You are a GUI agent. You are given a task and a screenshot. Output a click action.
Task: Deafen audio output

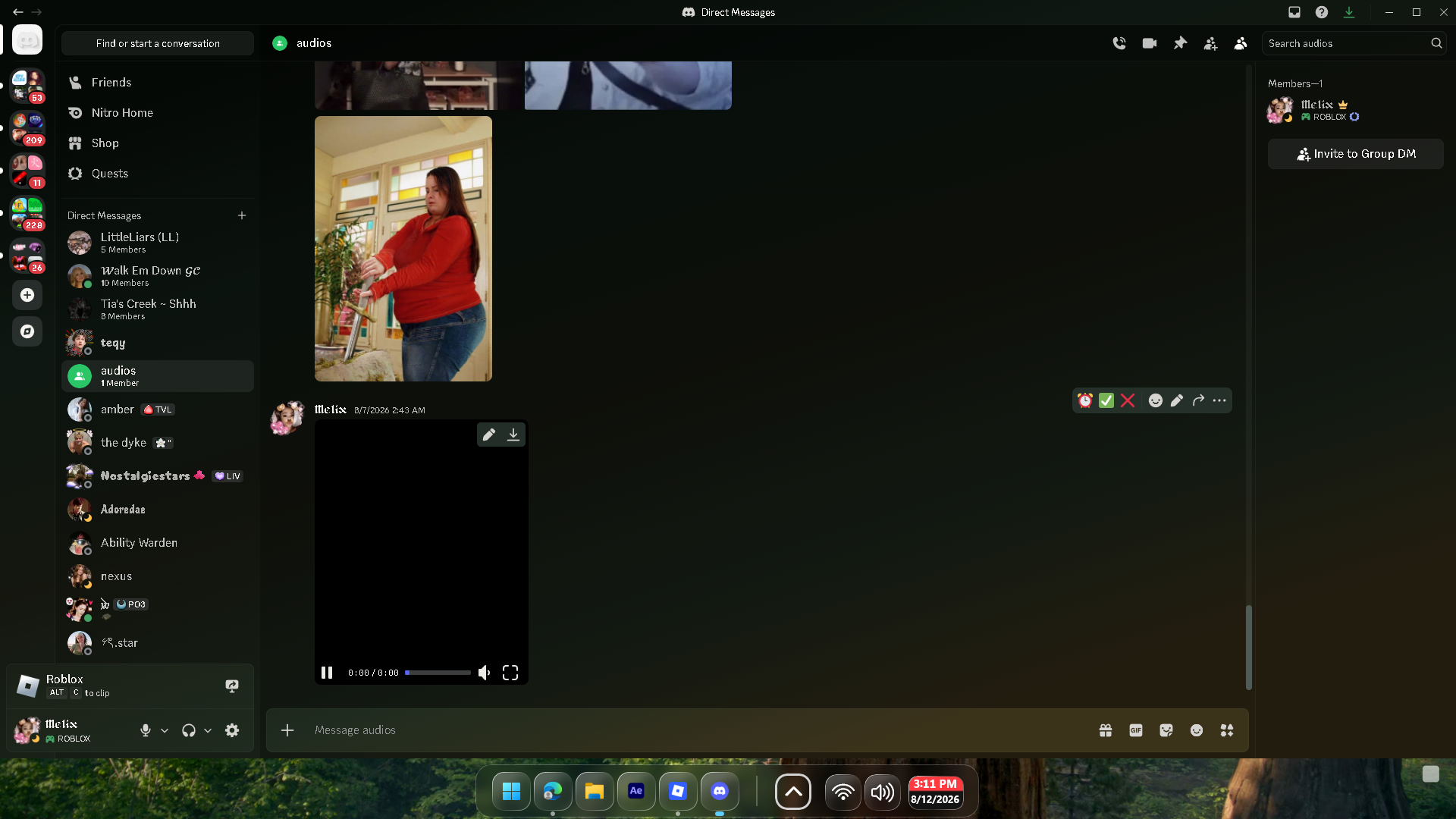tap(189, 730)
